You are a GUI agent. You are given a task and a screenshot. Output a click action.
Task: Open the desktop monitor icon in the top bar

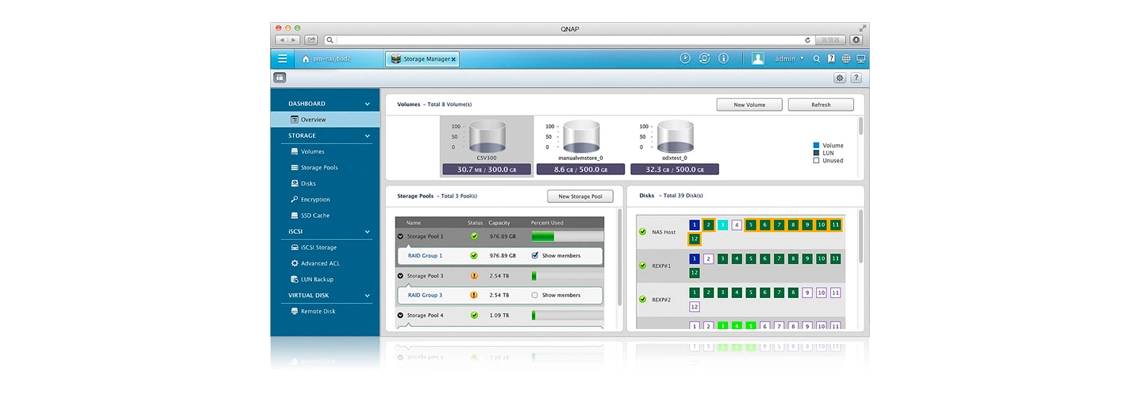point(861,59)
